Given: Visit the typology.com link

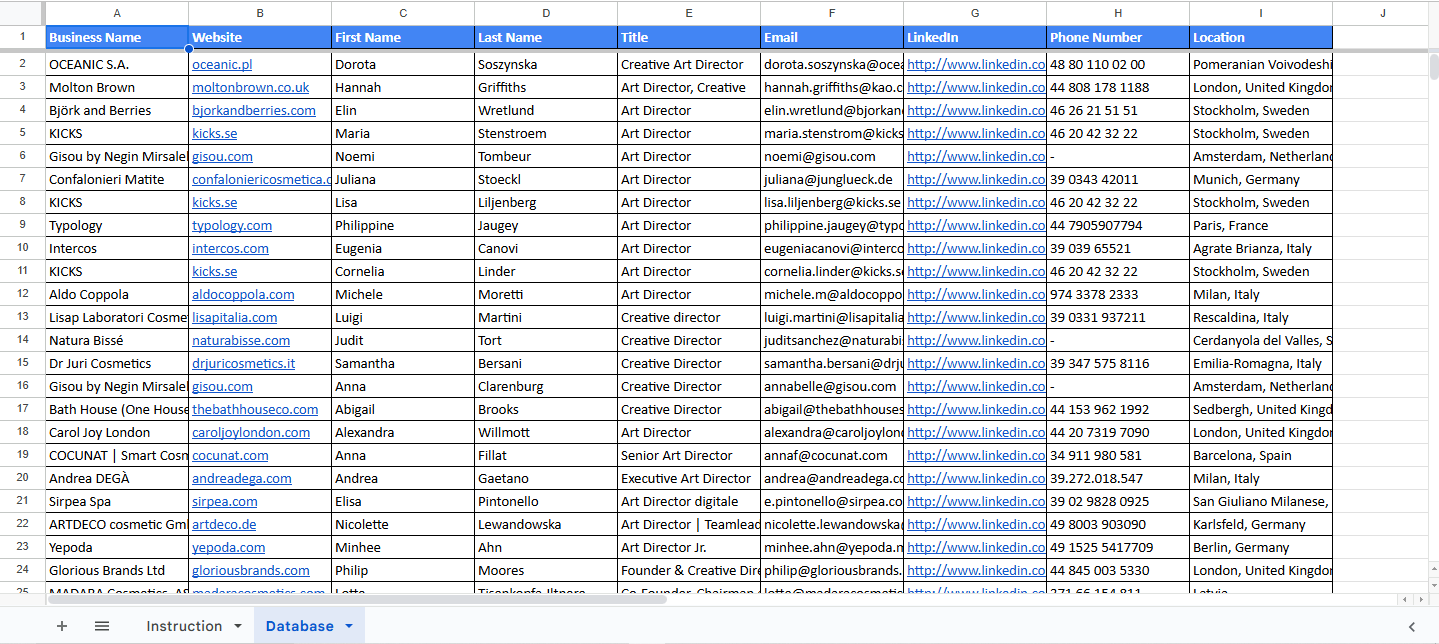Looking at the screenshot, I should click(232, 225).
